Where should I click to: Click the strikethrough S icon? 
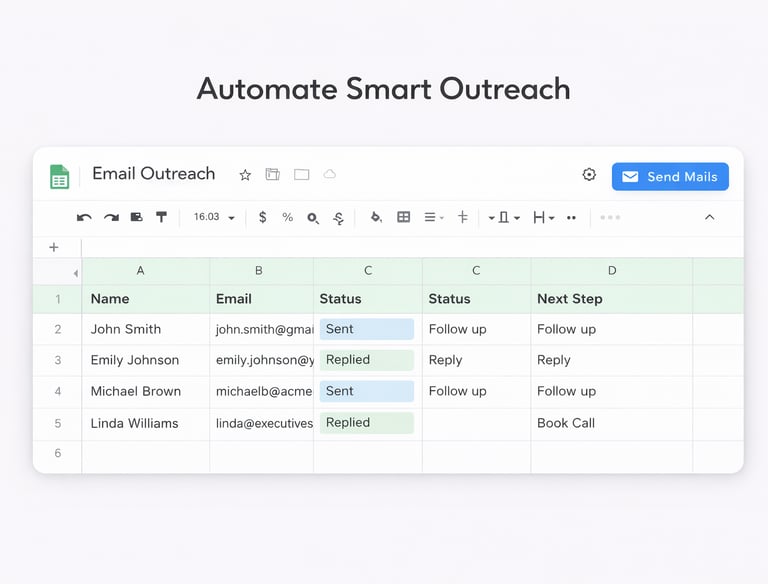pos(338,218)
